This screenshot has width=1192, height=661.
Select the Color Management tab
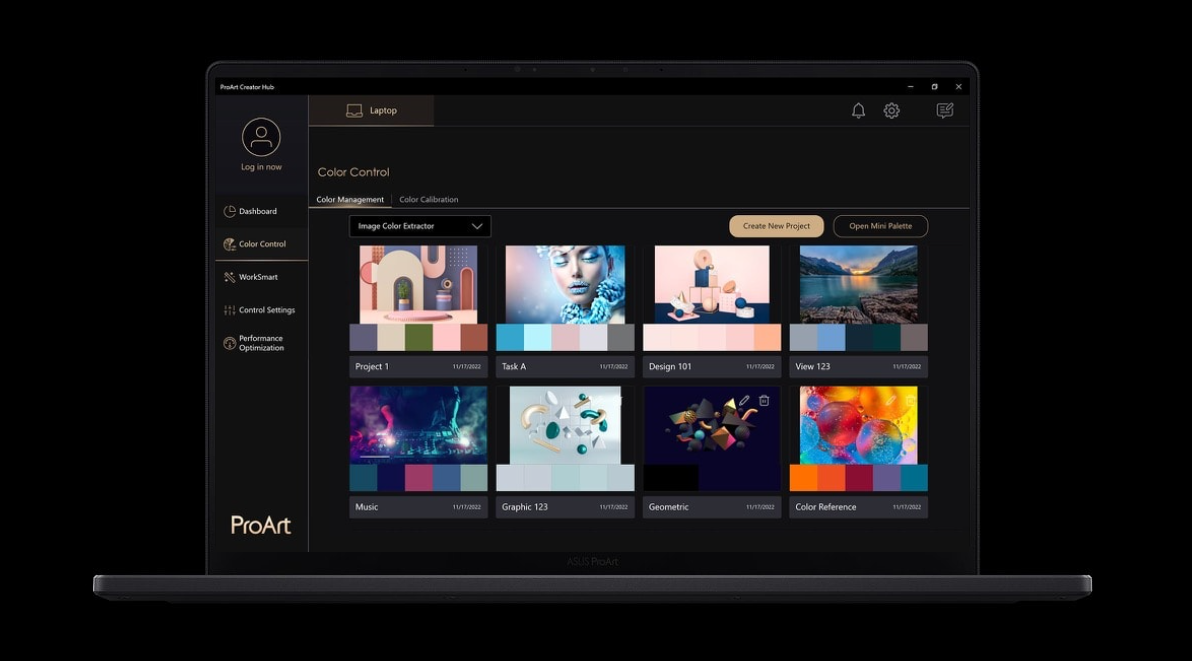click(x=350, y=200)
